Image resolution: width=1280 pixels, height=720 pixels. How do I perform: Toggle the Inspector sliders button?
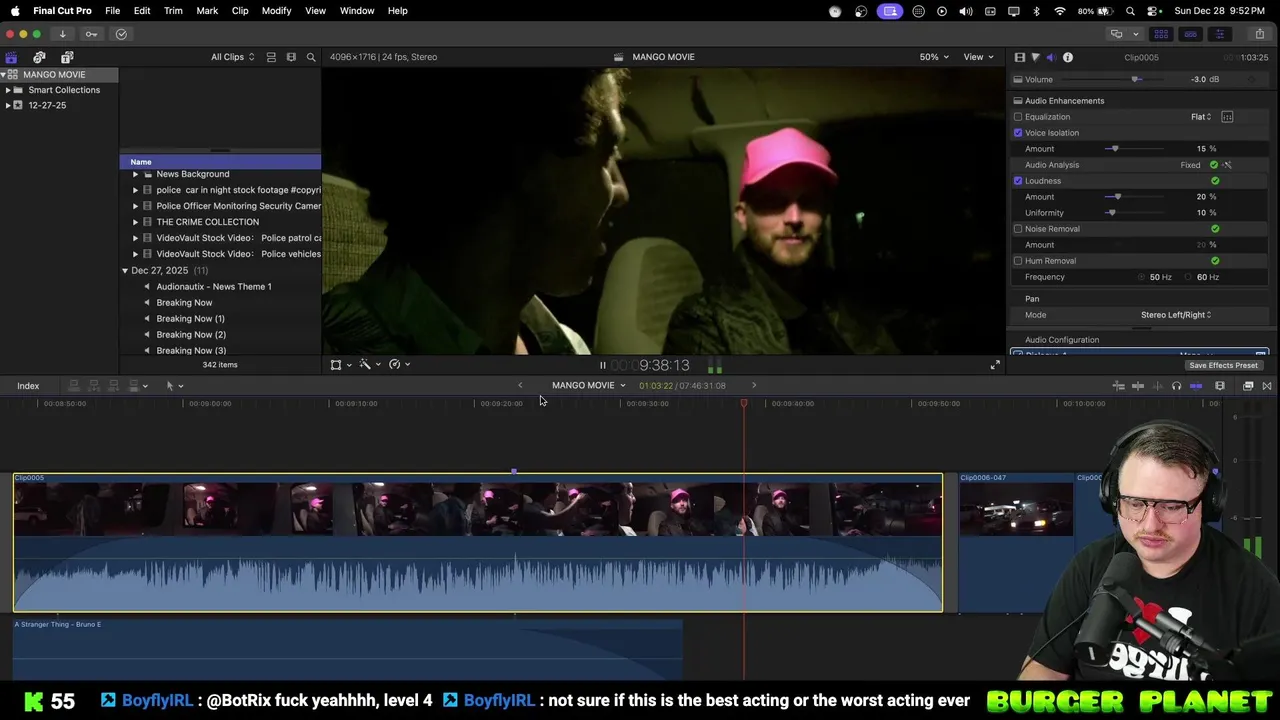coord(1219,34)
